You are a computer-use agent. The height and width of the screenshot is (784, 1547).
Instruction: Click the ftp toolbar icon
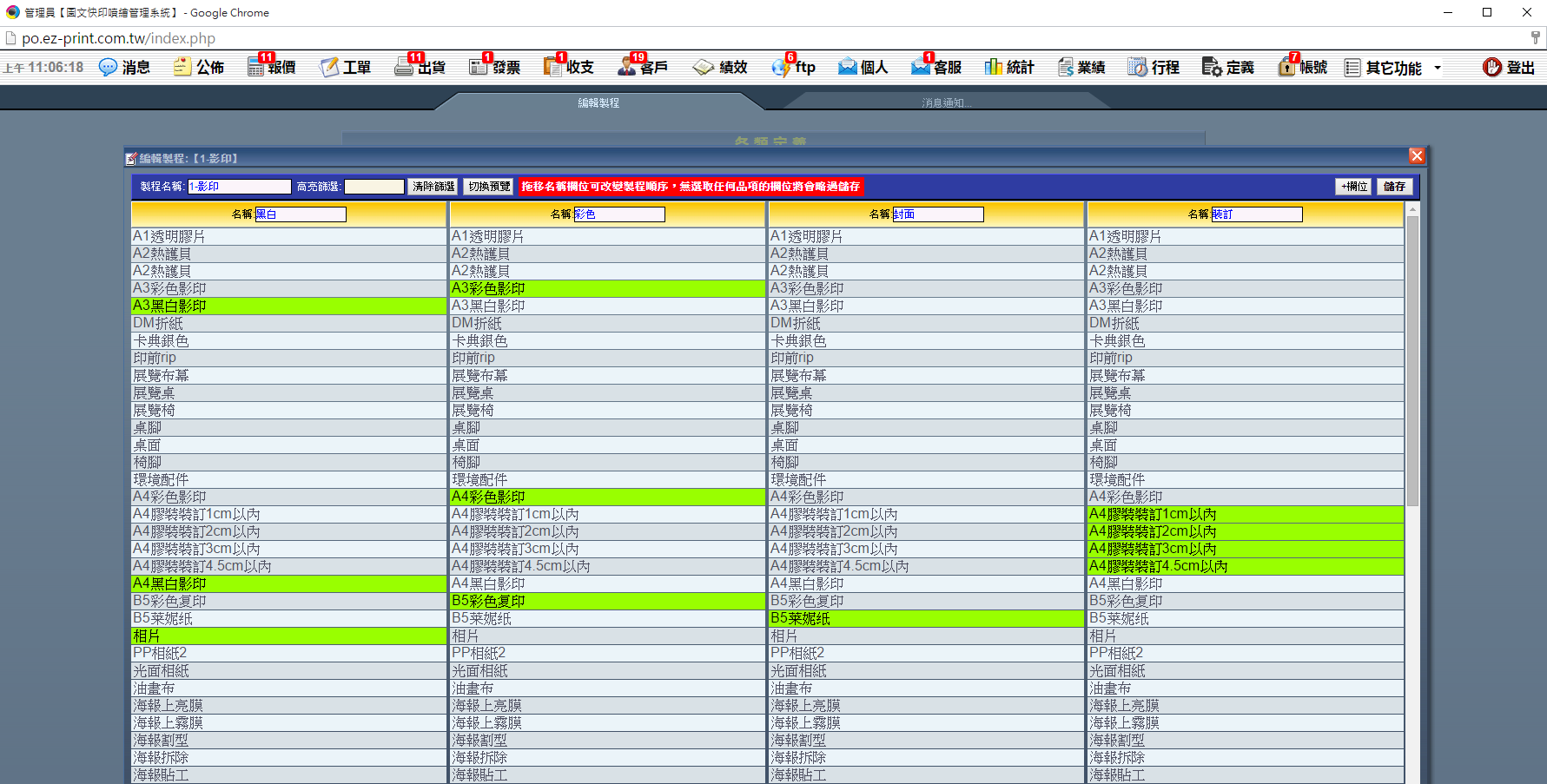tap(782, 67)
